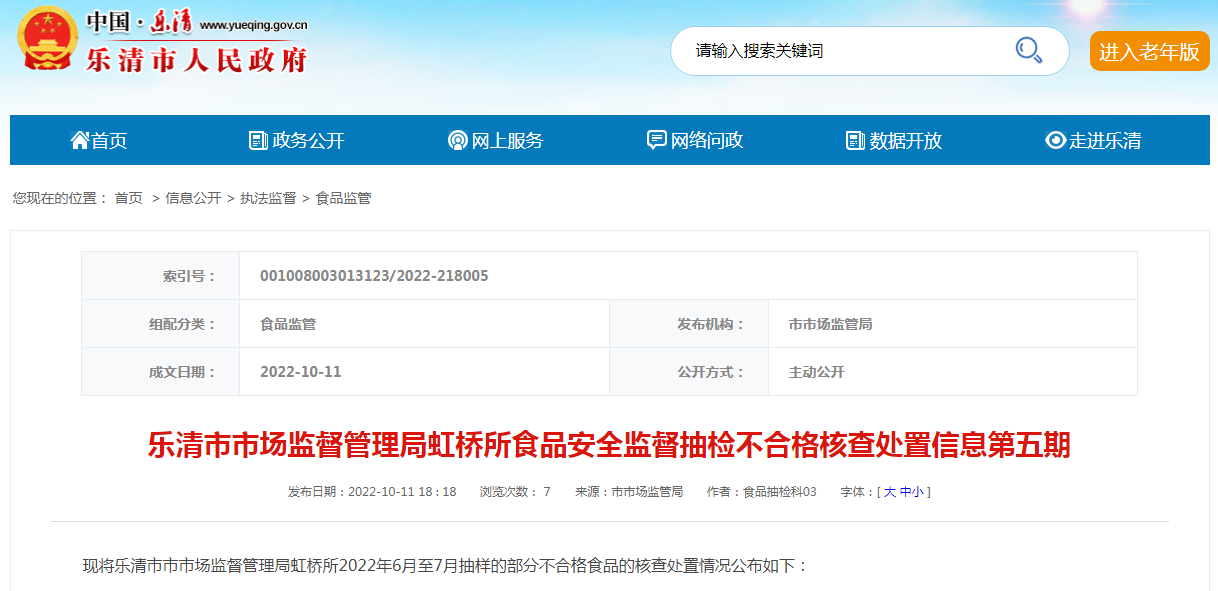Click the eye icon beside 走进乐清
Viewport: 1218px width, 591px height.
point(1055,140)
